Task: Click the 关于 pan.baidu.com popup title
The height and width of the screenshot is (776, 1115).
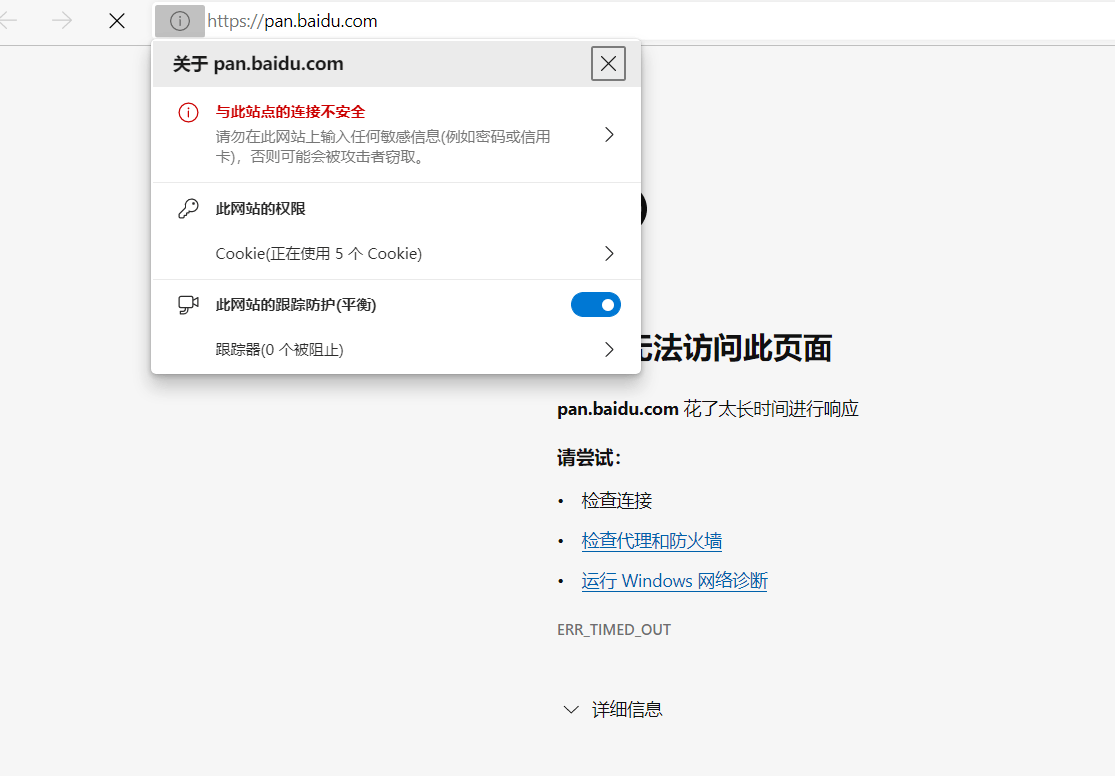Action: [258, 64]
